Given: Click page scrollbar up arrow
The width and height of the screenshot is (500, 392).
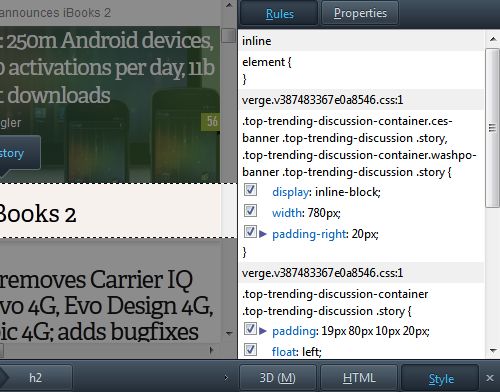Looking at the screenshot, I should coord(229,5).
